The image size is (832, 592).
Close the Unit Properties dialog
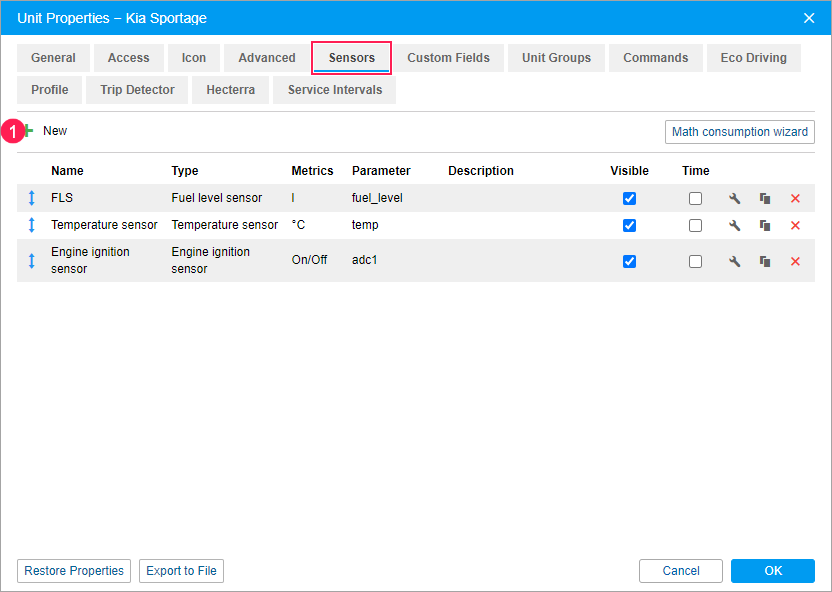coord(809,18)
